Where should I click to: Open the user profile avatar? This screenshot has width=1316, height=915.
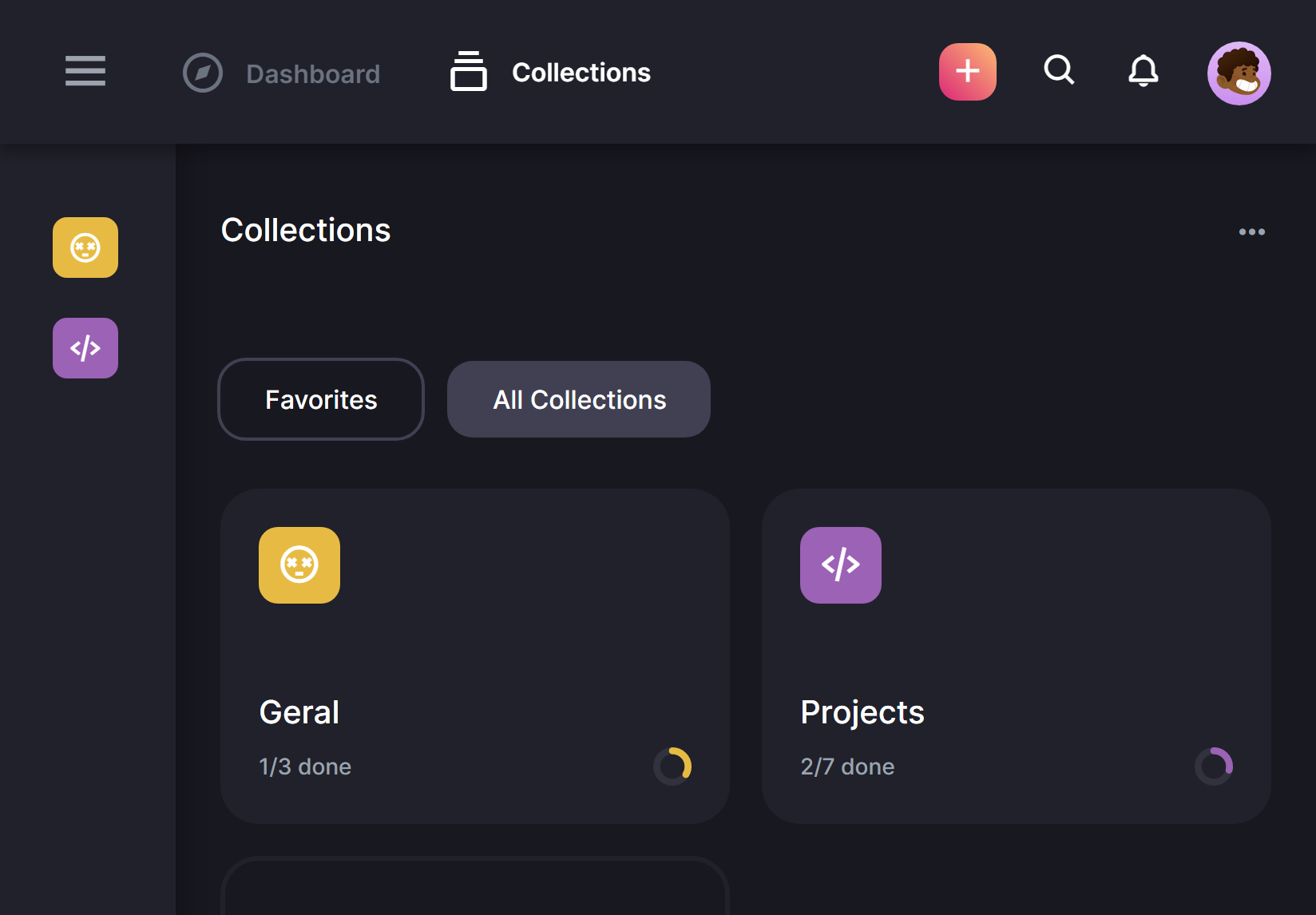1239,73
